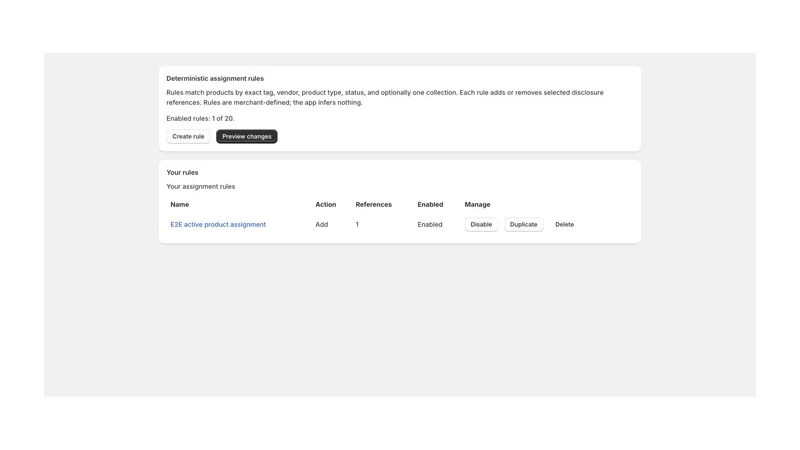The width and height of the screenshot is (800, 450).
Task: Click the Enabled column header
Action: pos(430,205)
